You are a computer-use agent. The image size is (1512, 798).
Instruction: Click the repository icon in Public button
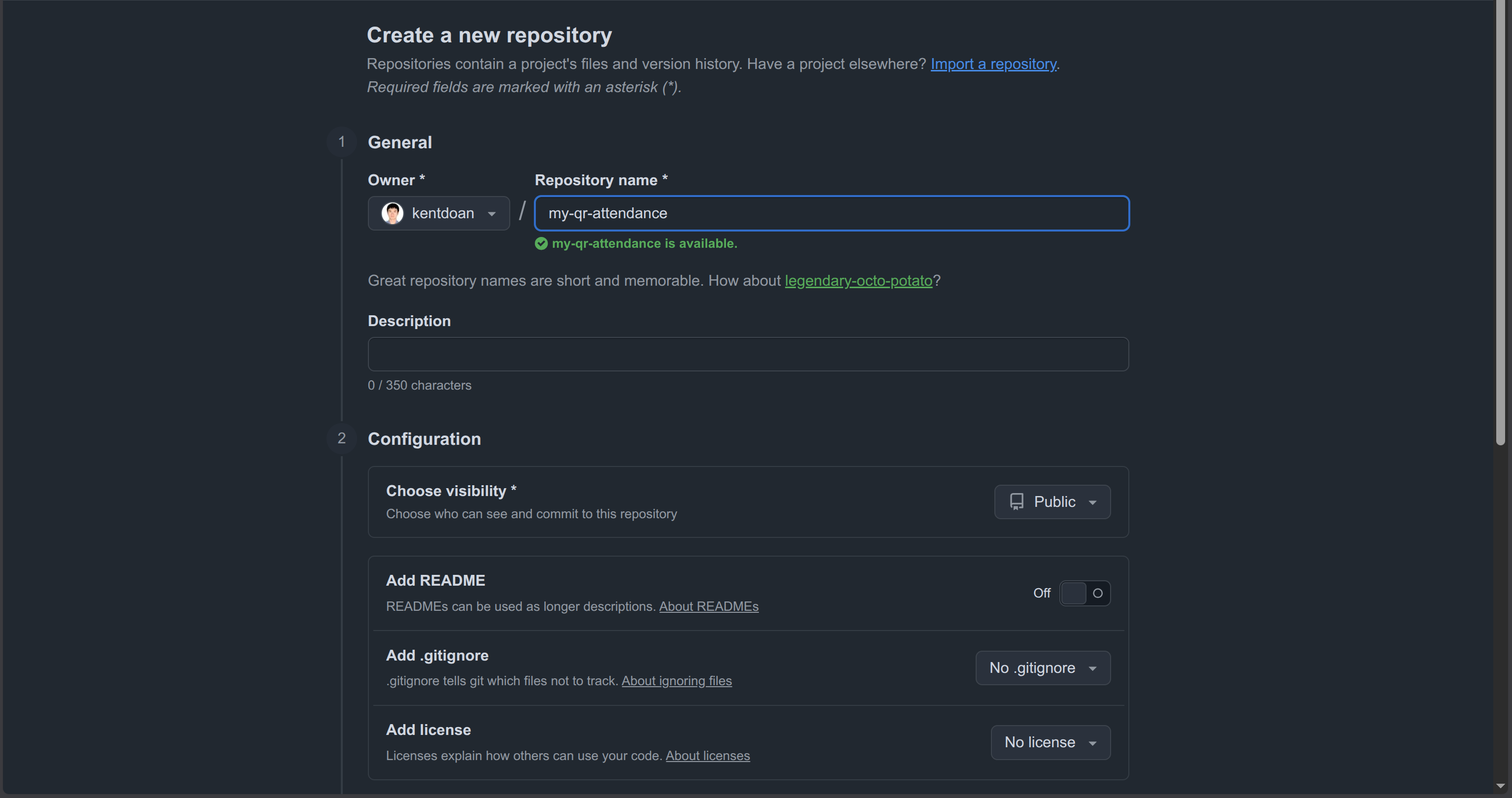coord(1017,501)
